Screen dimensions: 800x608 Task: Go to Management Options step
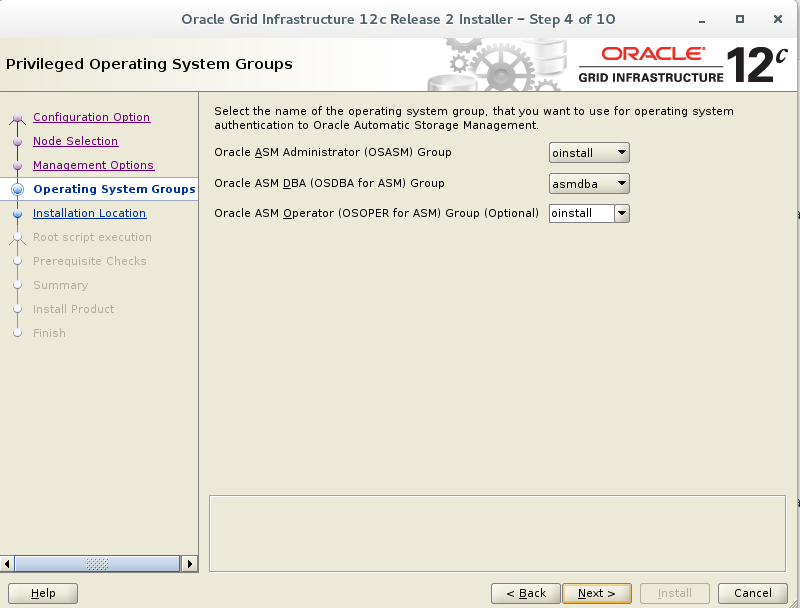[93, 165]
